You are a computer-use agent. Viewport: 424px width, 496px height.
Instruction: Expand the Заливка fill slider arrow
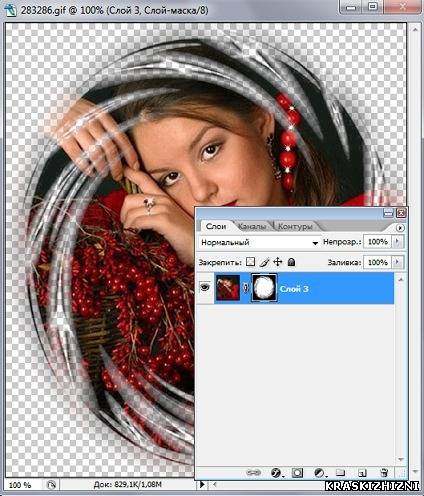pyautogui.click(x=397, y=262)
